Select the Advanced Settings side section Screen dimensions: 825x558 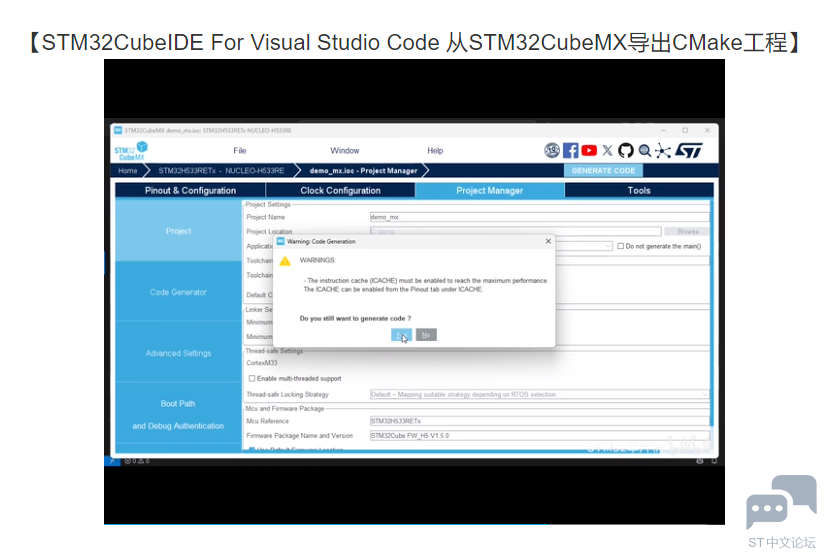178,353
